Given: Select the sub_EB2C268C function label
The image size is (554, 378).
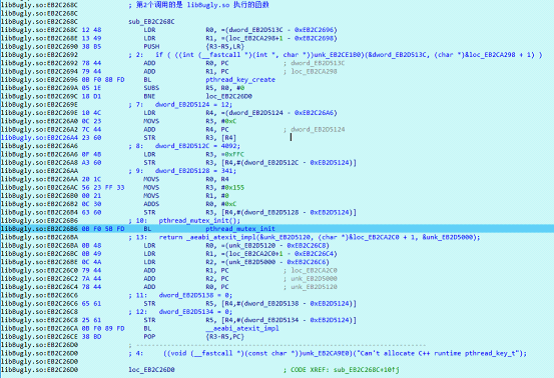Looking at the screenshot, I should (x=152, y=22).
